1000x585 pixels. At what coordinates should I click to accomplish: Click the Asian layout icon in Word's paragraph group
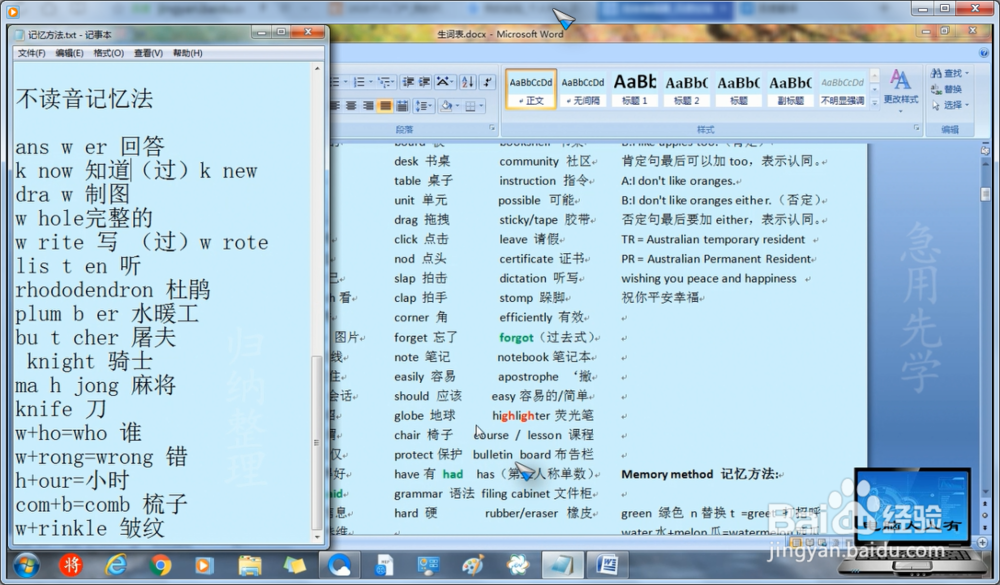pos(443,82)
